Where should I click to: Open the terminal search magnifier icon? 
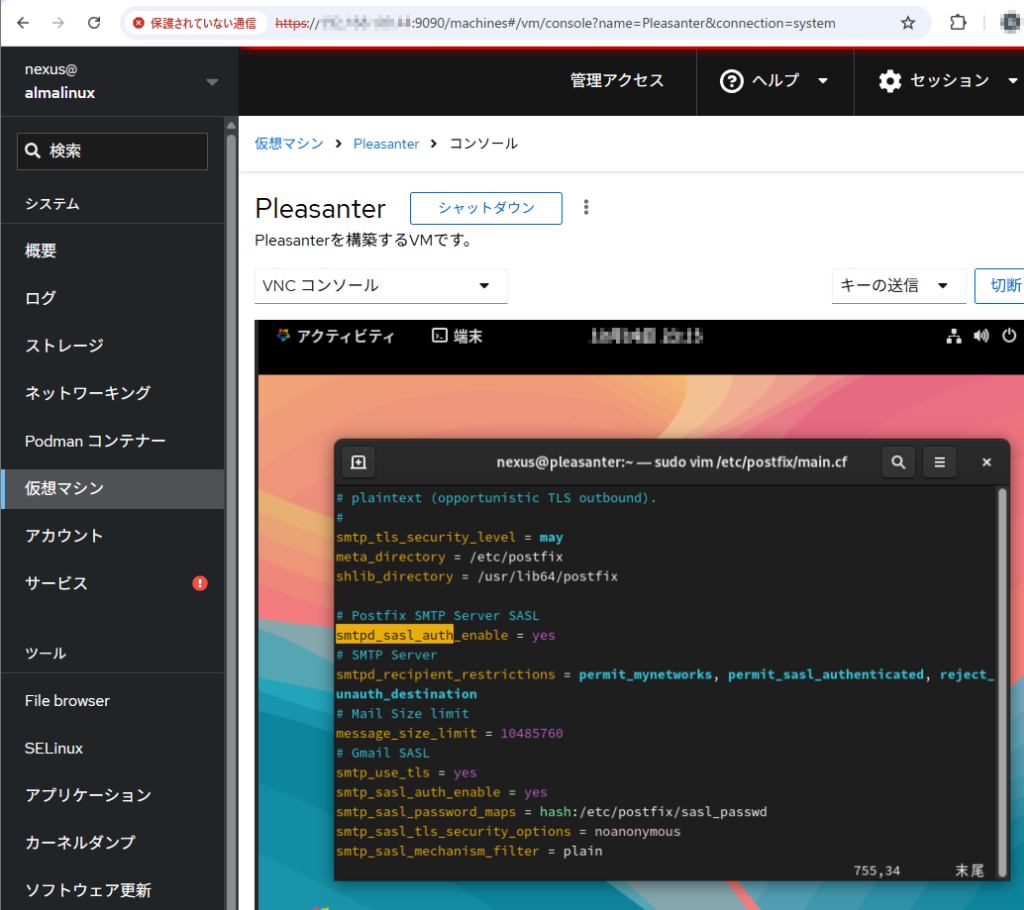point(898,462)
